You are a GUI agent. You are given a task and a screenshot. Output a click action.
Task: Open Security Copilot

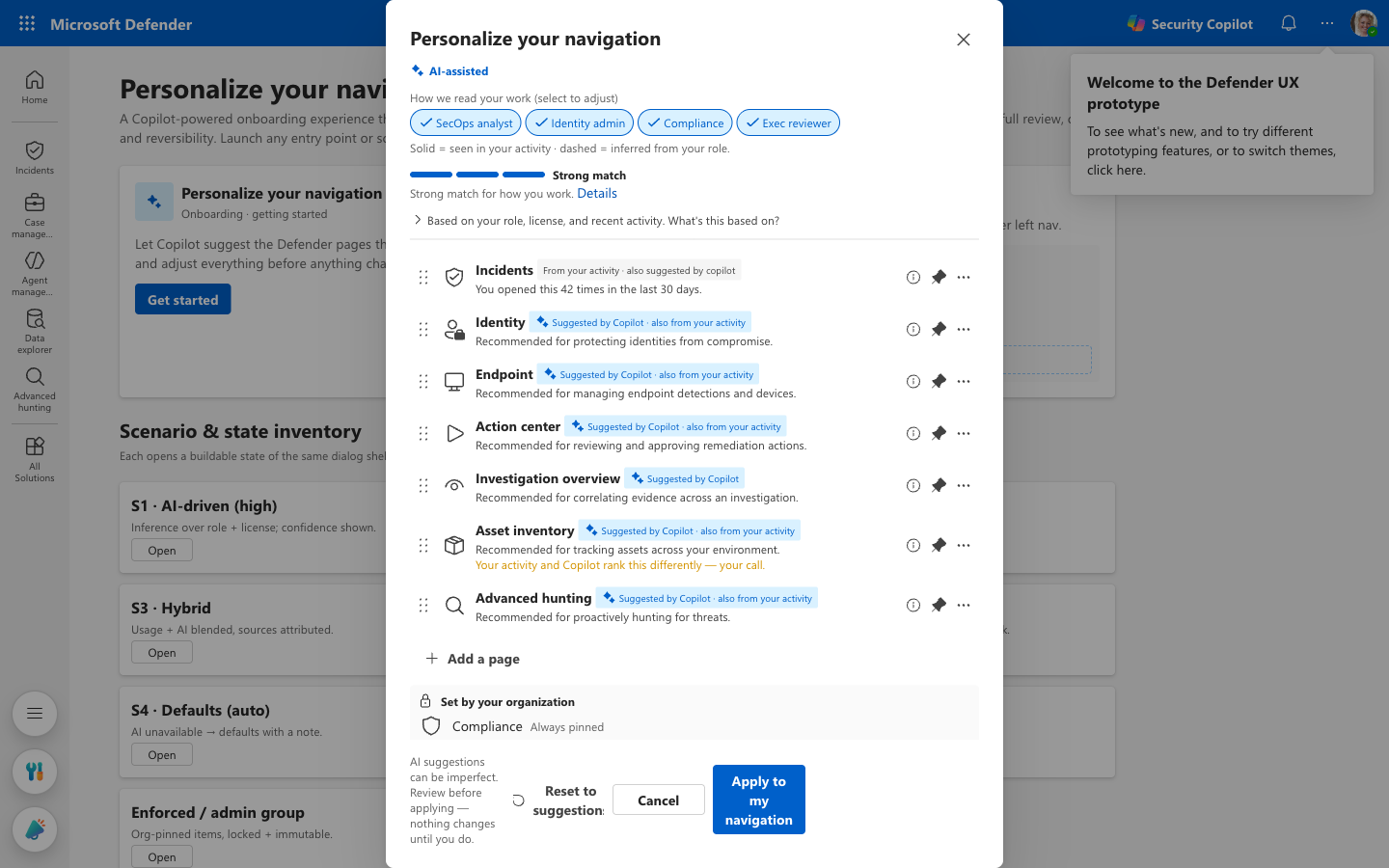[x=1190, y=24]
